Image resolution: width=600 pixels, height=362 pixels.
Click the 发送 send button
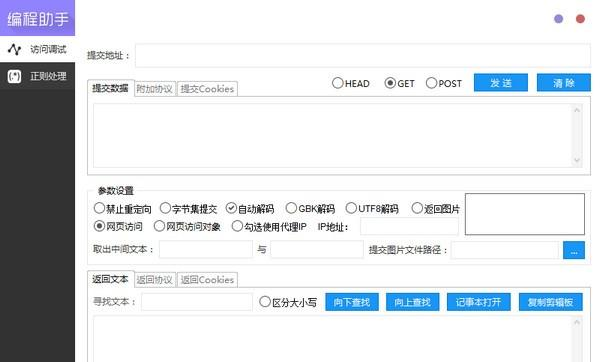501,83
